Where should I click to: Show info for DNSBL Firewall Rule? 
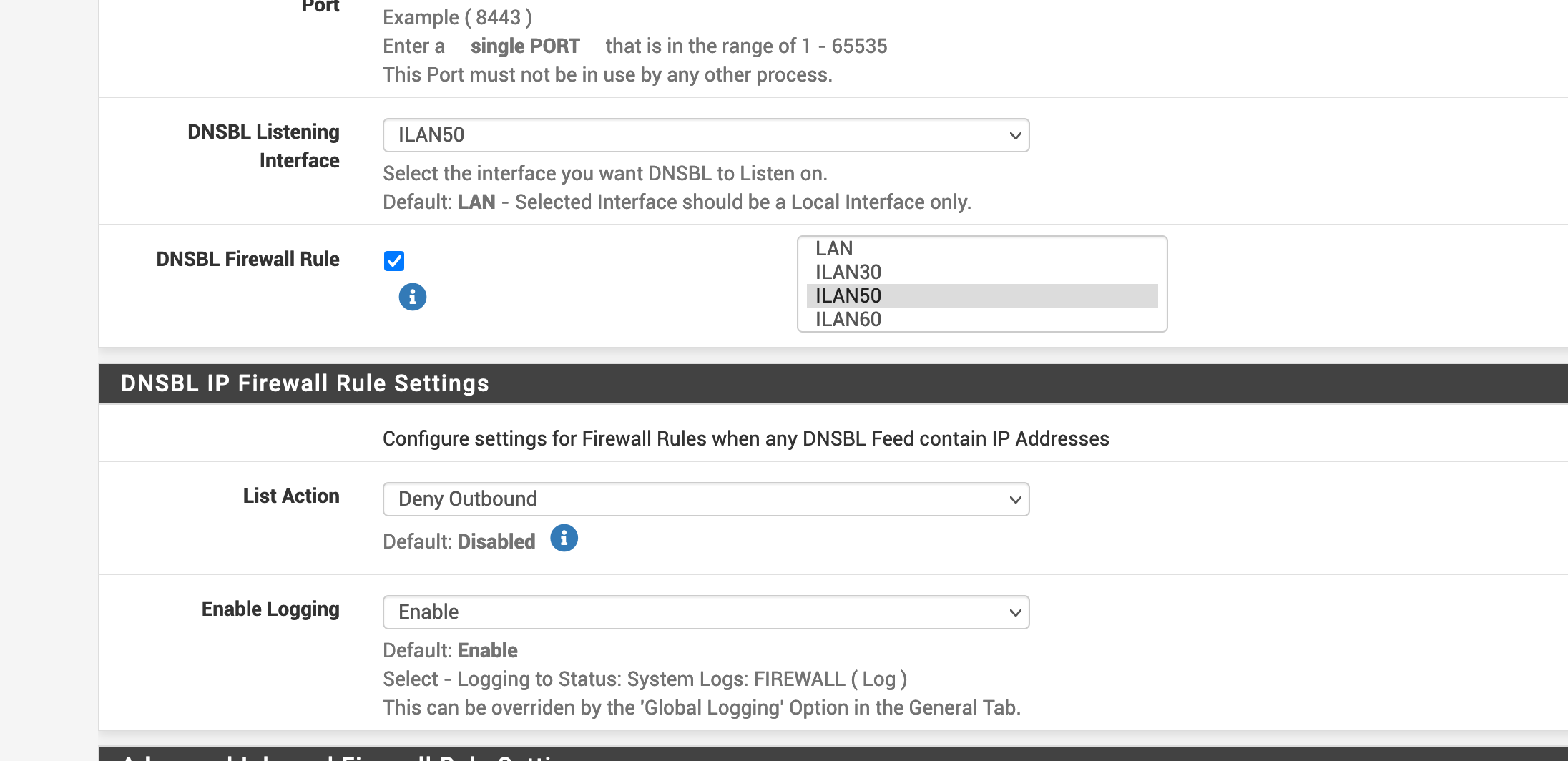(412, 297)
